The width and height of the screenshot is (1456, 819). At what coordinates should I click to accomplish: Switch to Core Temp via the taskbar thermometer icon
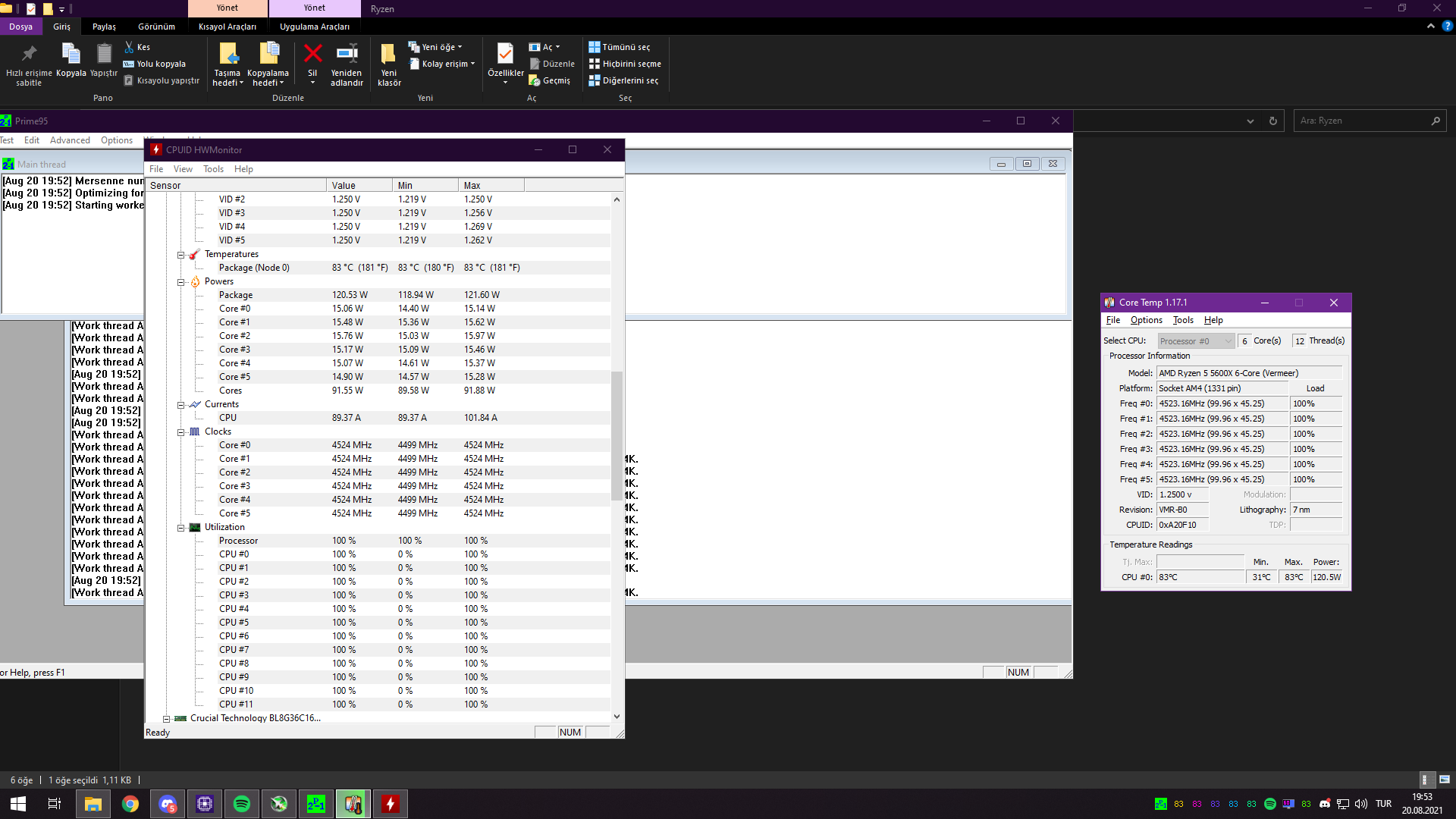pos(353,804)
